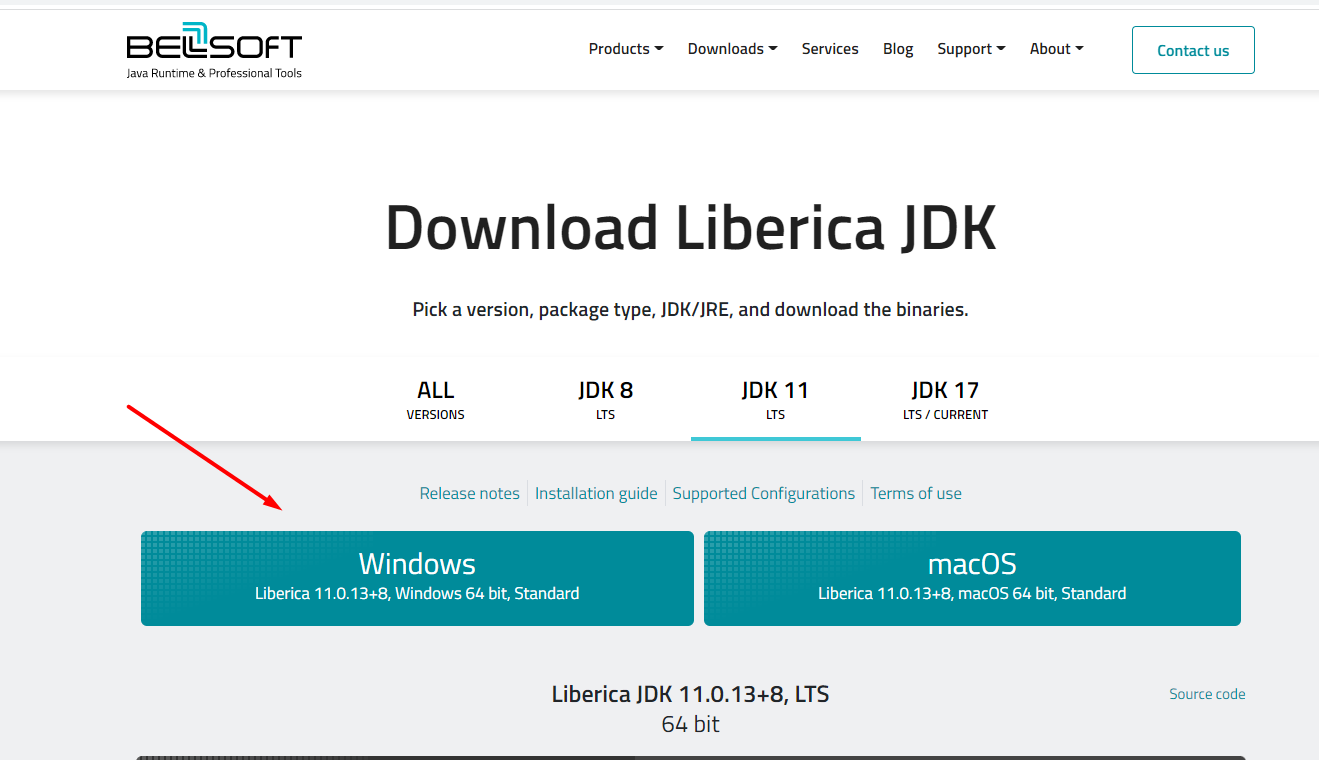Screen dimensions: 1319x760
Task: Download Liberica for Windows 64 bit
Action: coord(417,578)
